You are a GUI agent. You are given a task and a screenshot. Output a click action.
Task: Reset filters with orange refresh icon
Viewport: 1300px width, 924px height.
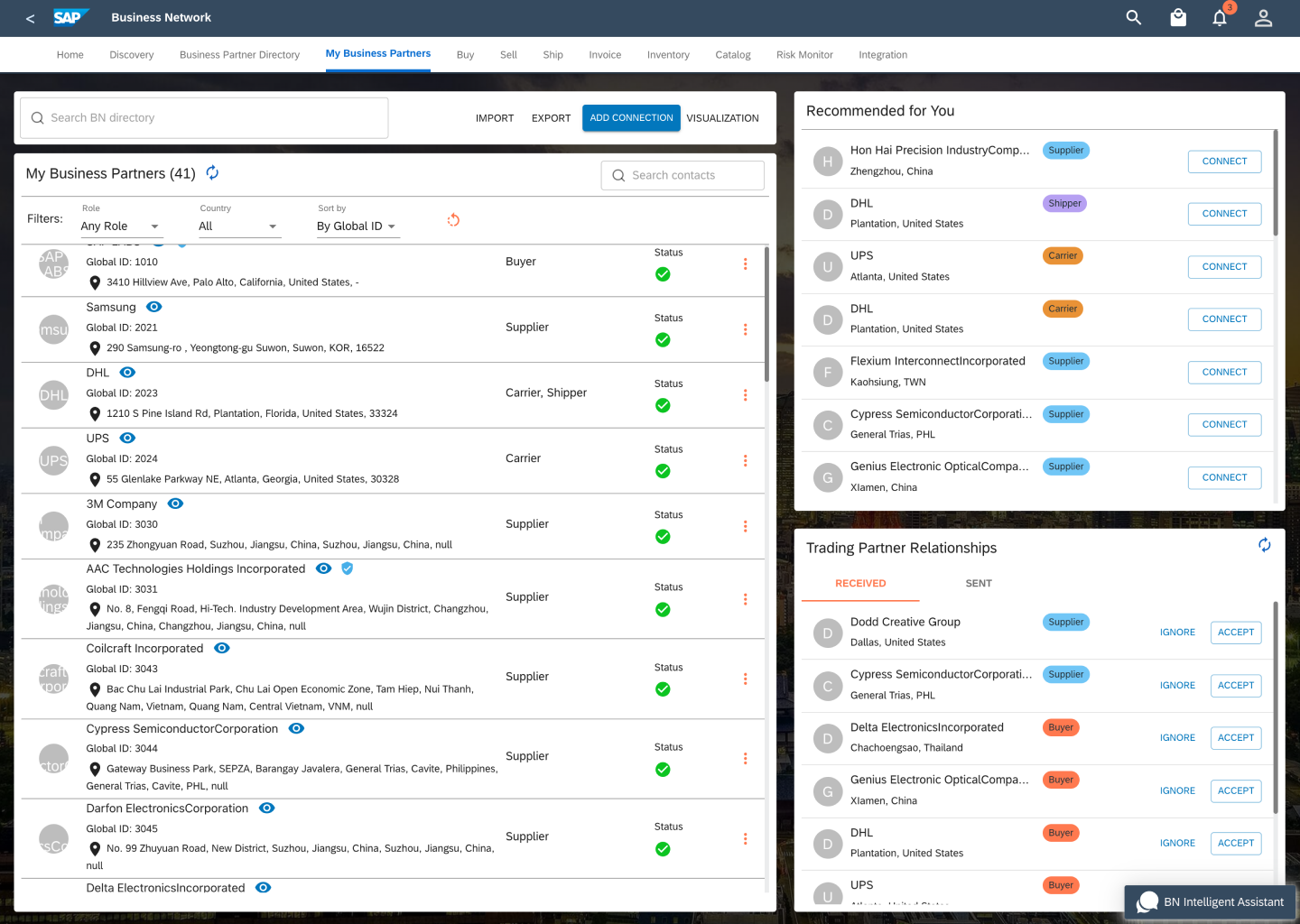tap(453, 220)
